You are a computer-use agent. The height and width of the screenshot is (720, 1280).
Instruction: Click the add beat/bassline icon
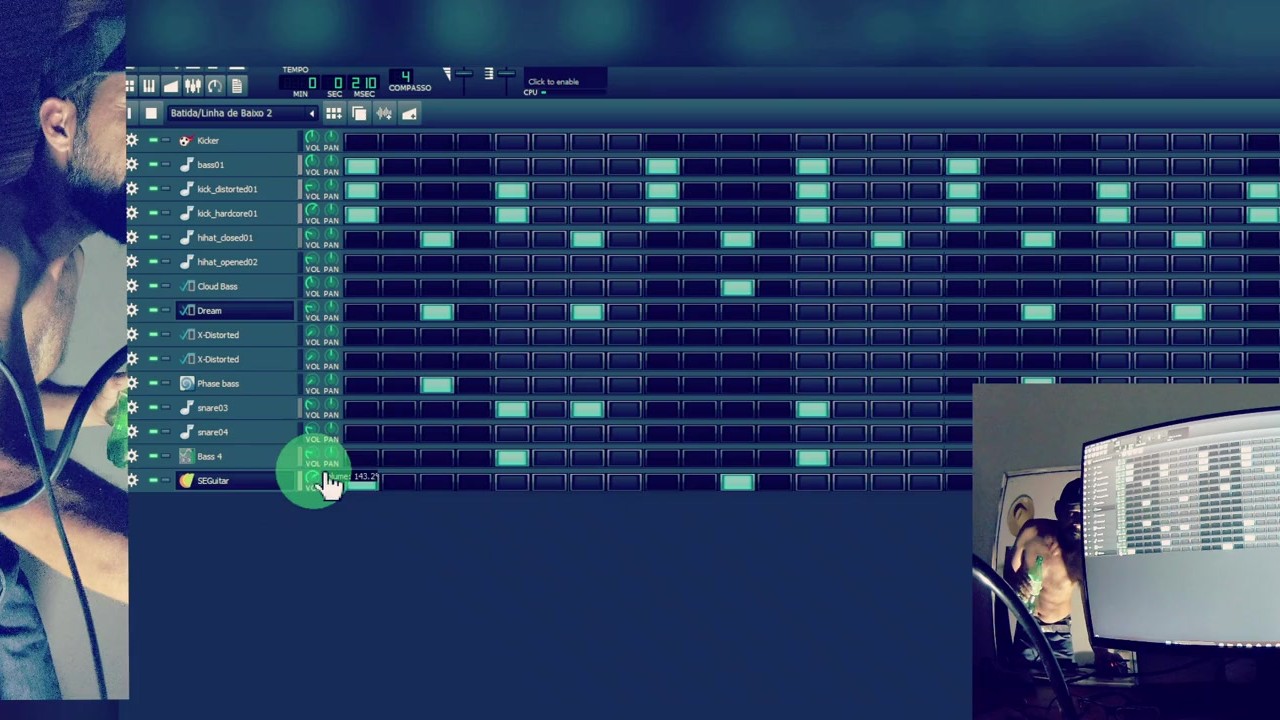pyautogui.click(x=334, y=114)
